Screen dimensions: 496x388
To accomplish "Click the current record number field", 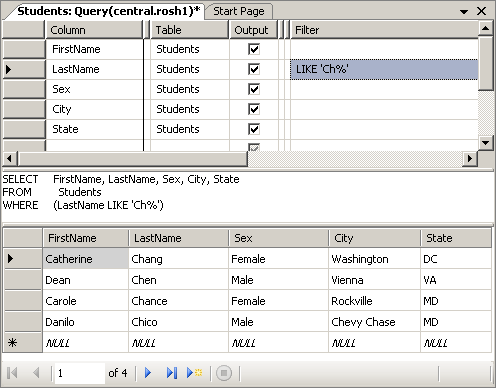I will (x=79, y=373).
